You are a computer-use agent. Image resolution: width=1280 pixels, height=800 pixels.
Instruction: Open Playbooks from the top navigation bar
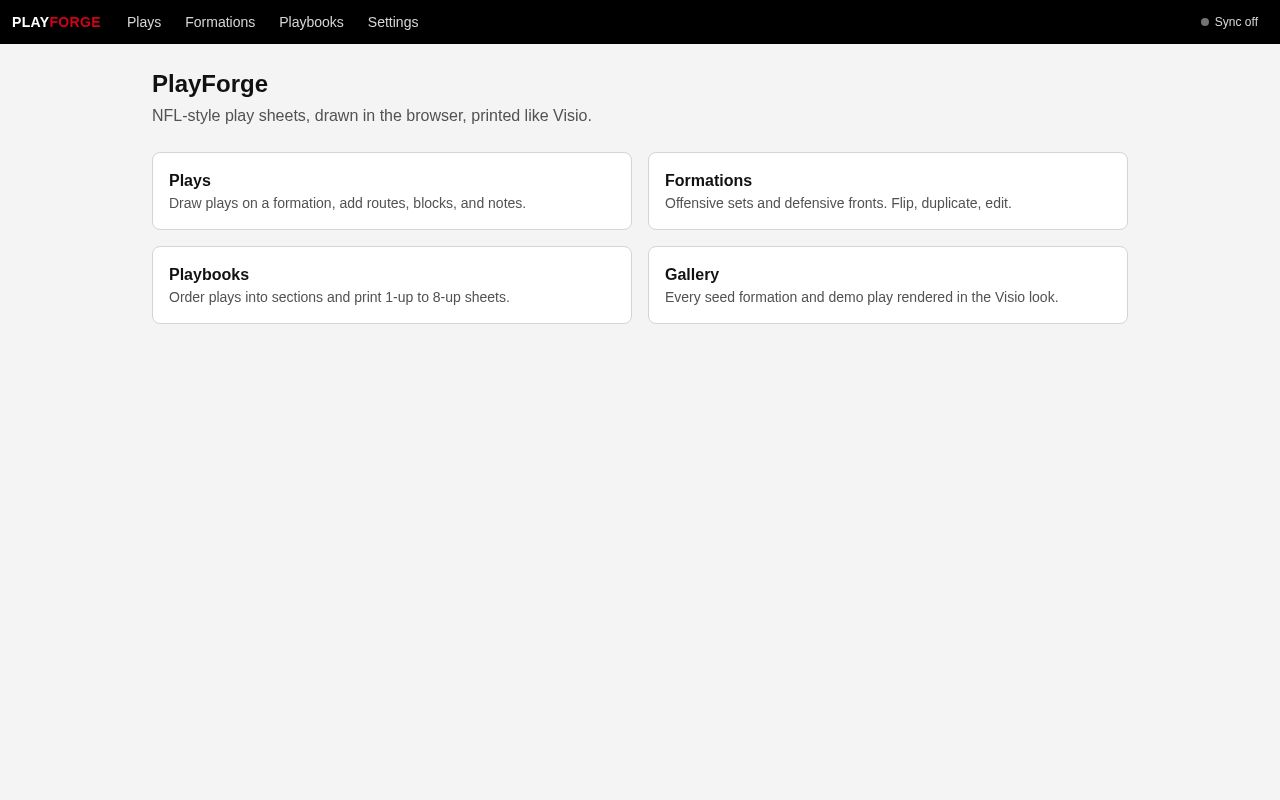pos(311,22)
